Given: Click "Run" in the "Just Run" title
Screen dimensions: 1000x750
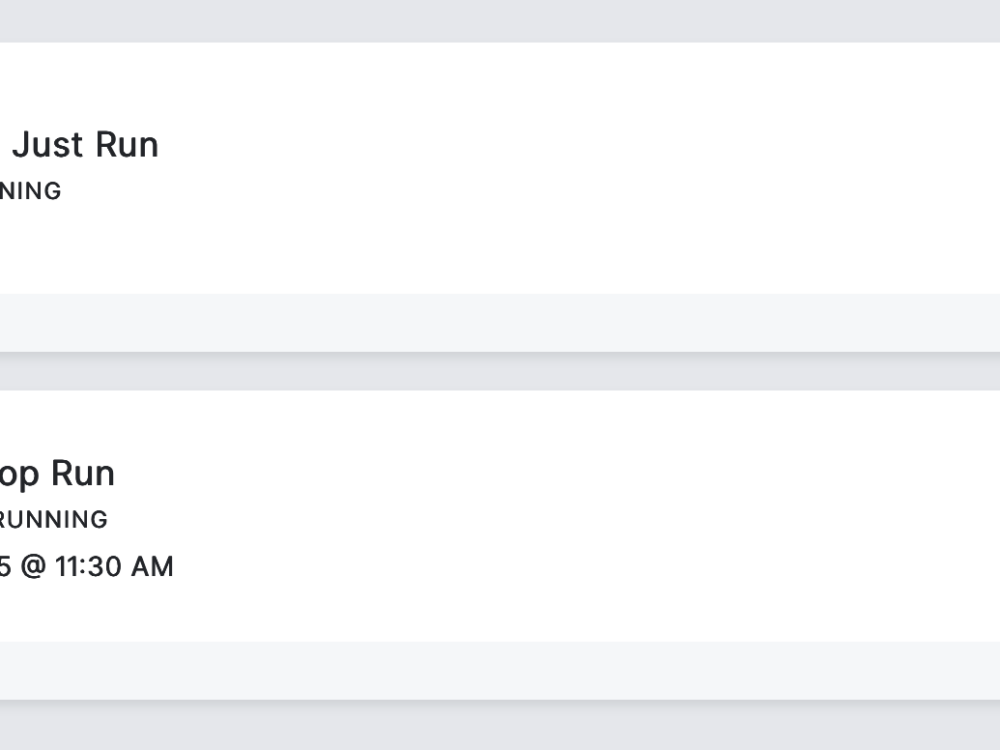Looking at the screenshot, I should pyautogui.click(x=126, y=145).
